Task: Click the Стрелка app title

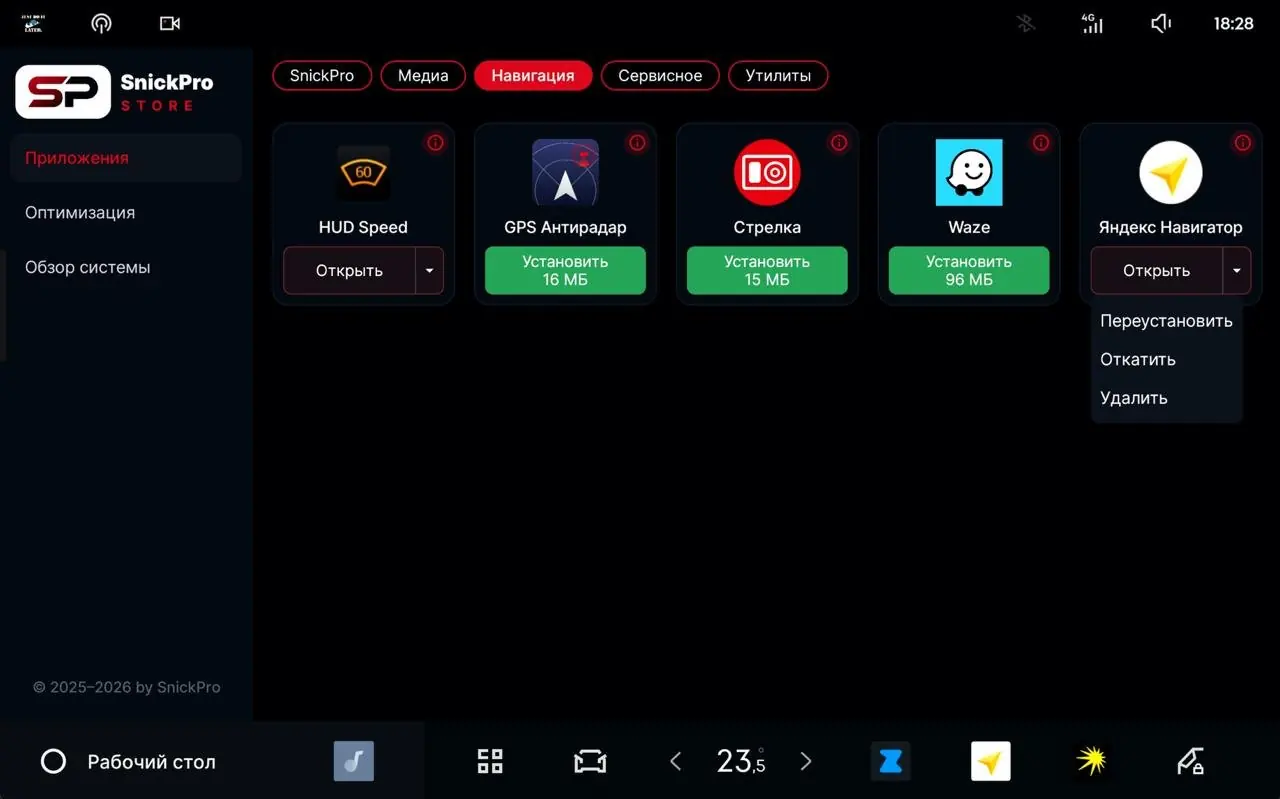Action: click(767, 228)
